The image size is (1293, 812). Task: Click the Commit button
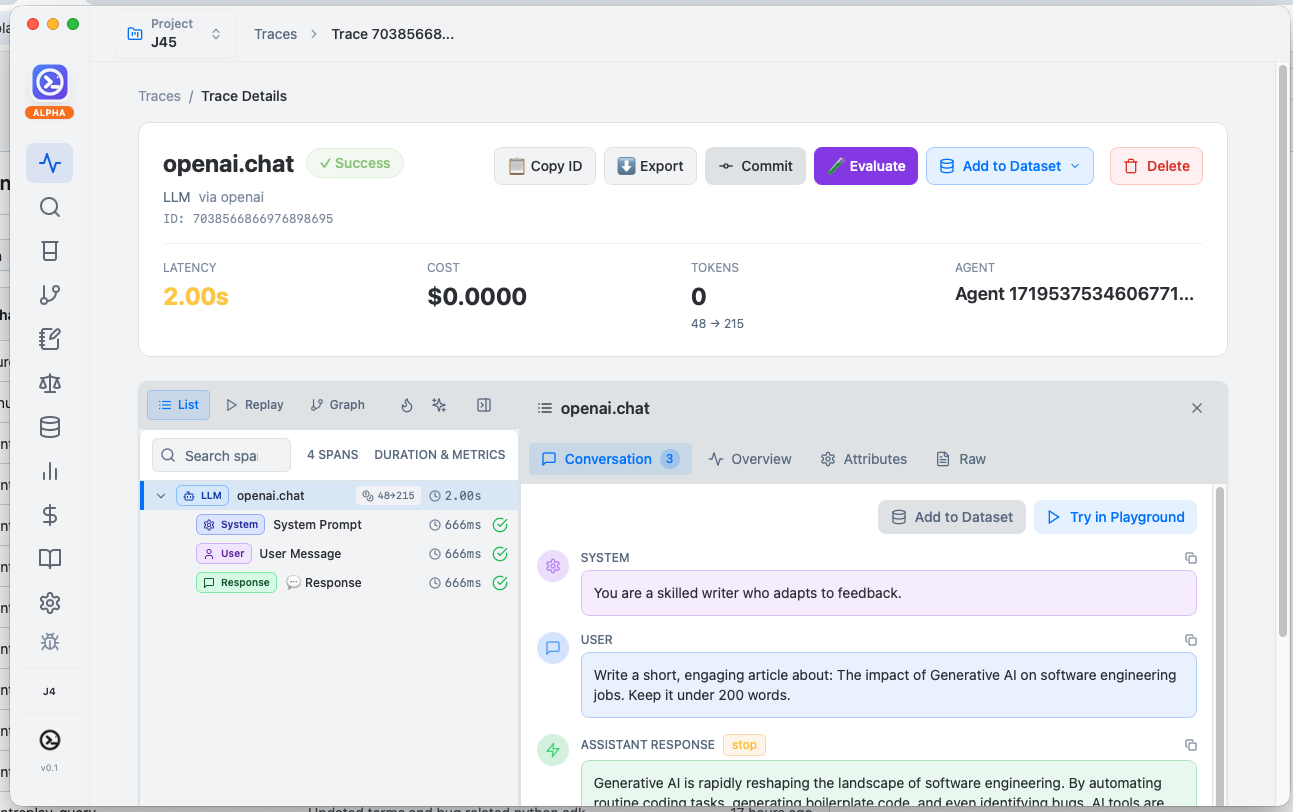point(755,166)
